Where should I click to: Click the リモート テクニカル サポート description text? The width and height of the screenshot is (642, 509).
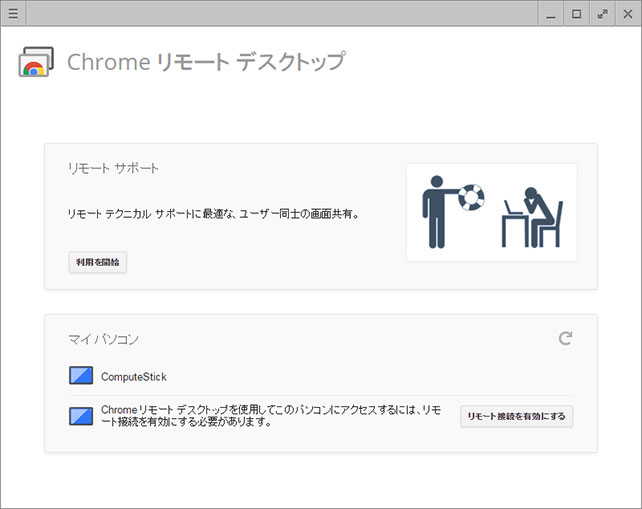click(x=213, y=214)
